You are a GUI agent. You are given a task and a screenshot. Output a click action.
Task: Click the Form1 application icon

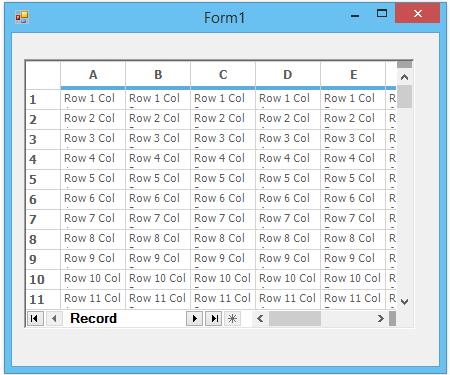pos(22,16)
